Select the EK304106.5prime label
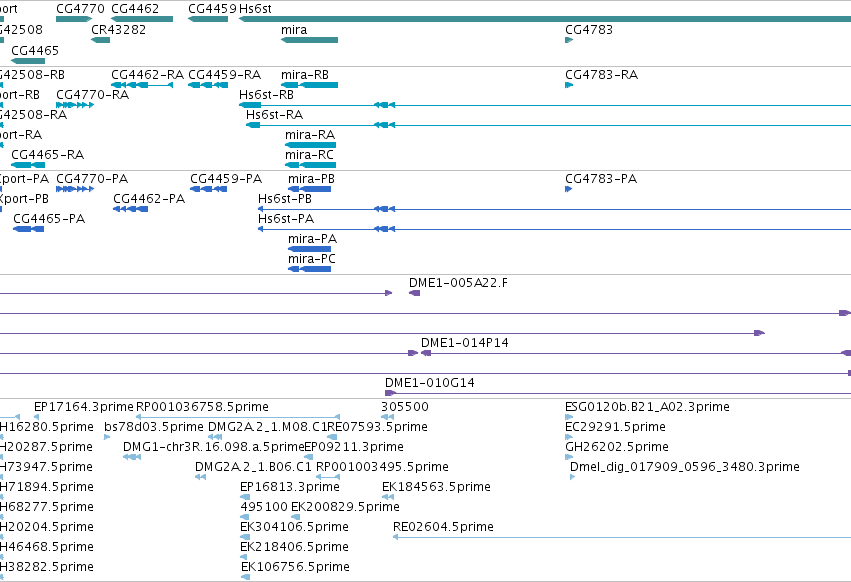The image size is (851, 582). click(x=294, y=527)
